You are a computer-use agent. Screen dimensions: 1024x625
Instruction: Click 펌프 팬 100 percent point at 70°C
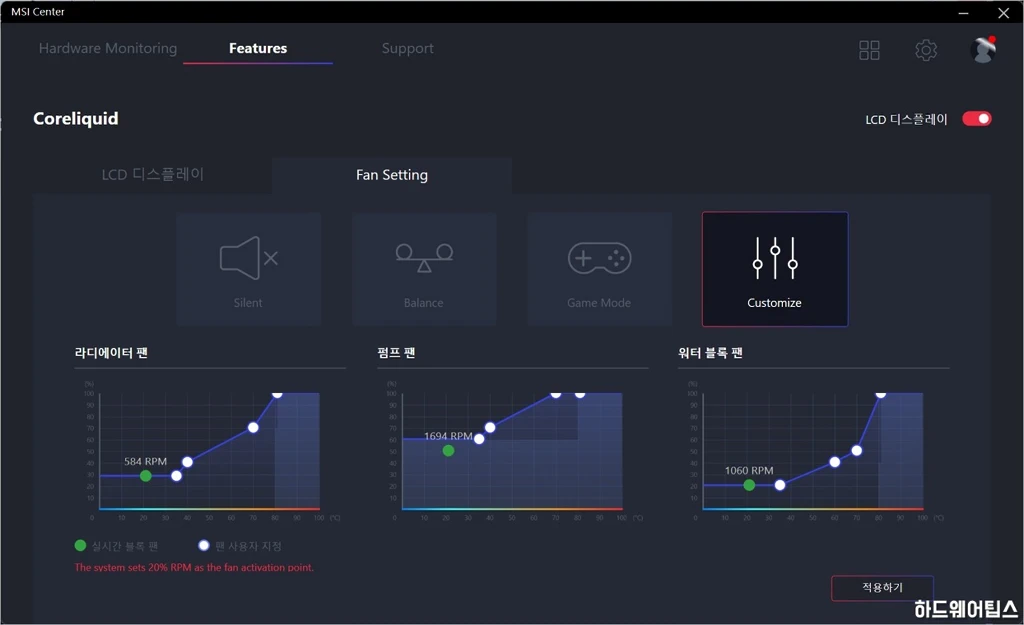coord(556,393)
